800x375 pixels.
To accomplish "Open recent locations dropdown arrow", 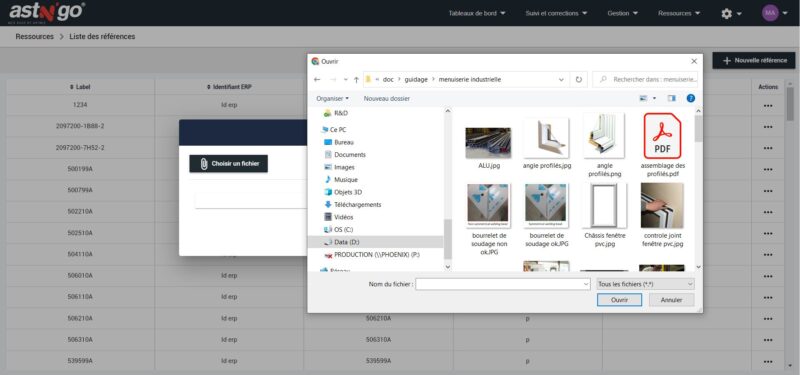I will (345, 80).
